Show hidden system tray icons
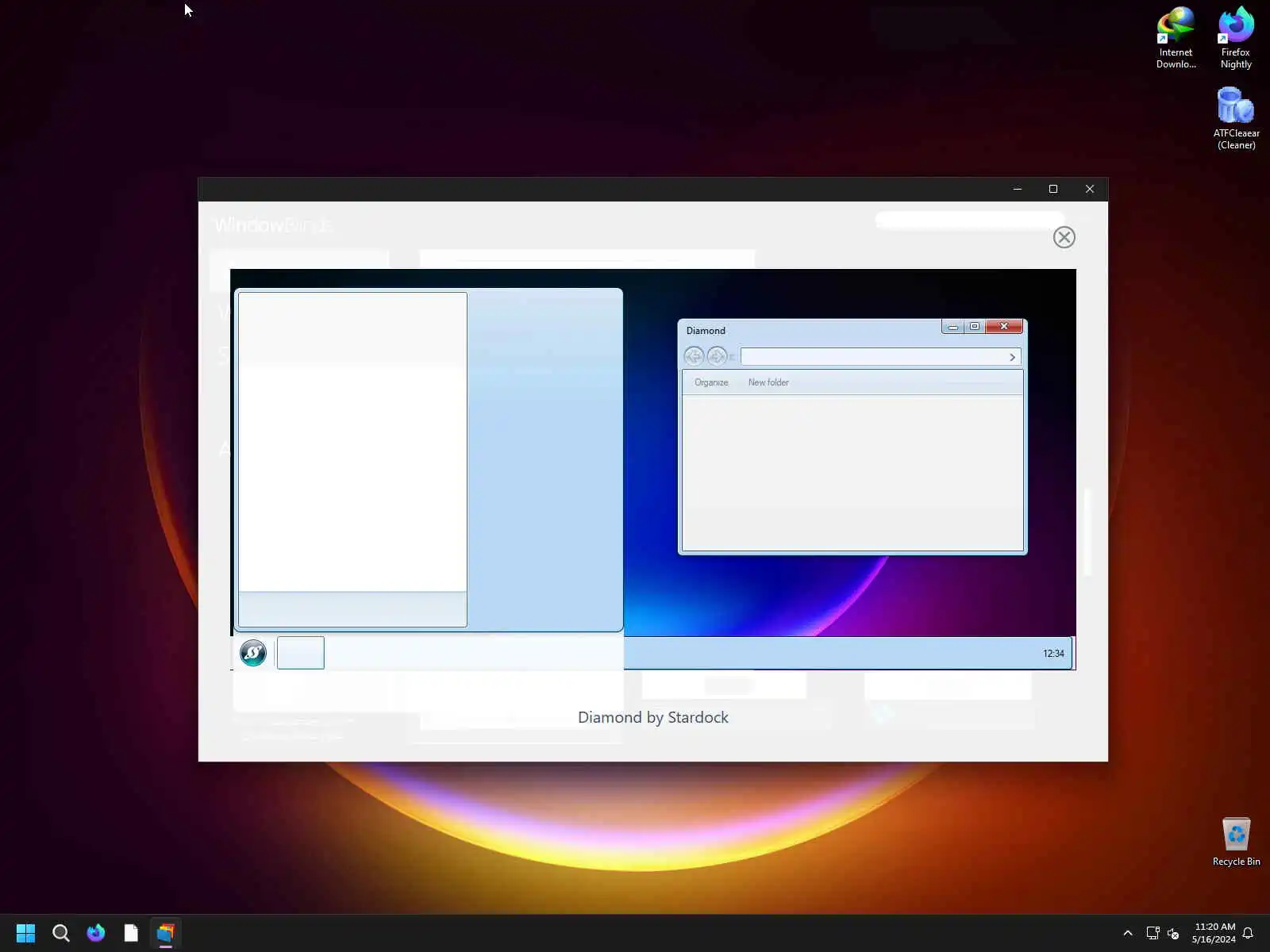This screenshot has width=1270, height=952. tap(1128, 933)
